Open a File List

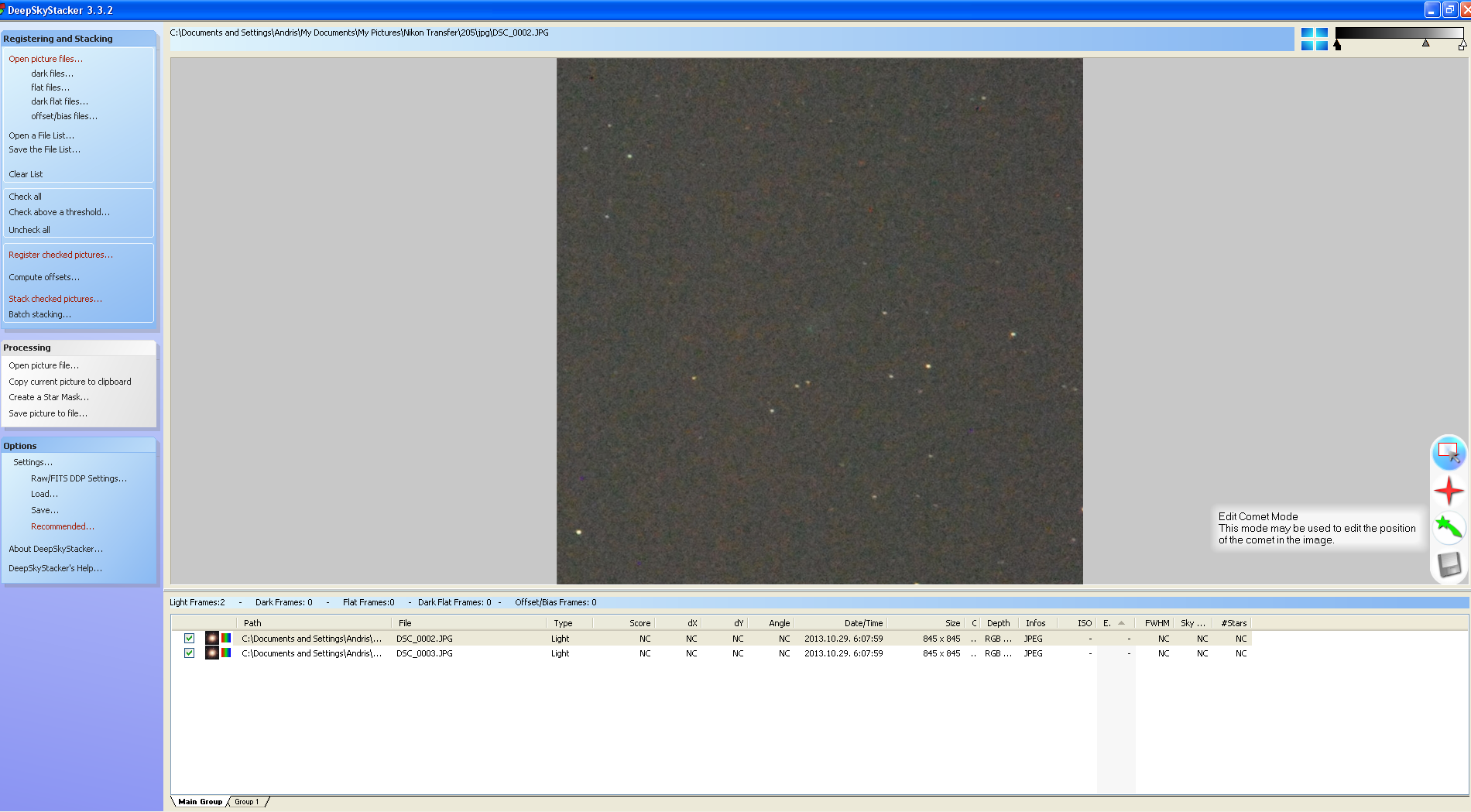[x=42, y=135]
